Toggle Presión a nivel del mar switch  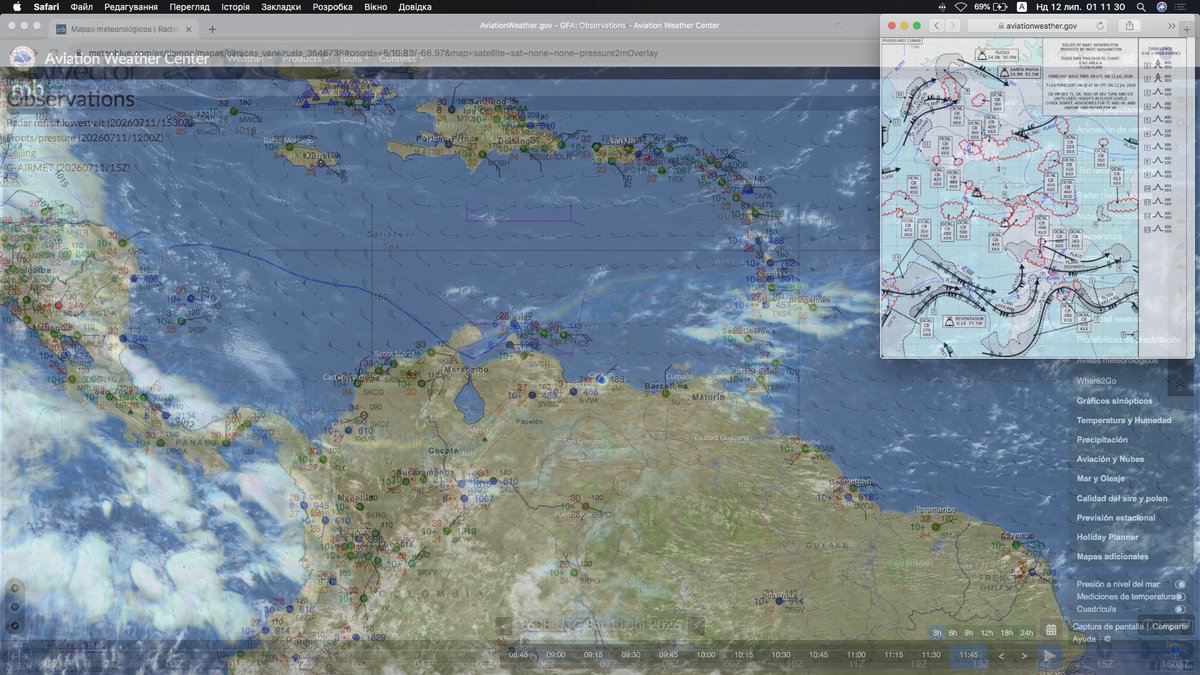coord(1181,584)
